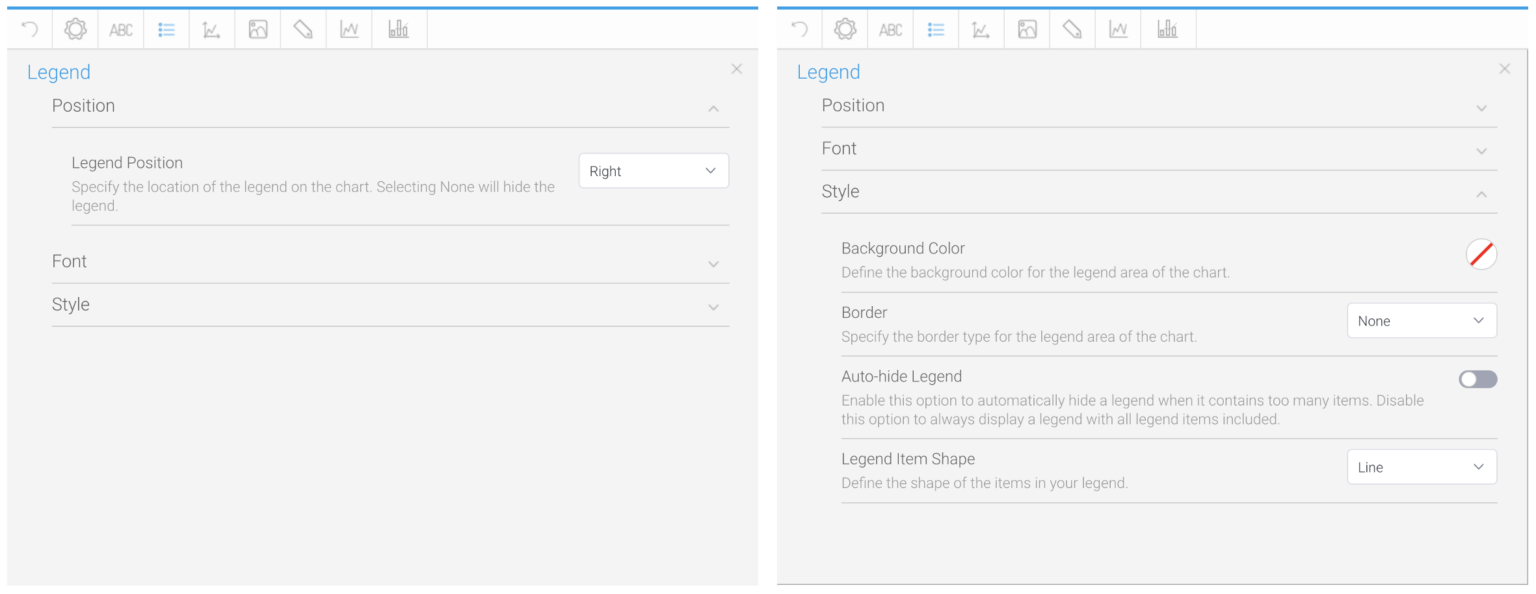1536x594 pixels.
Task: Click the Font heading in left panel
Action: click(x=69, y=261)
